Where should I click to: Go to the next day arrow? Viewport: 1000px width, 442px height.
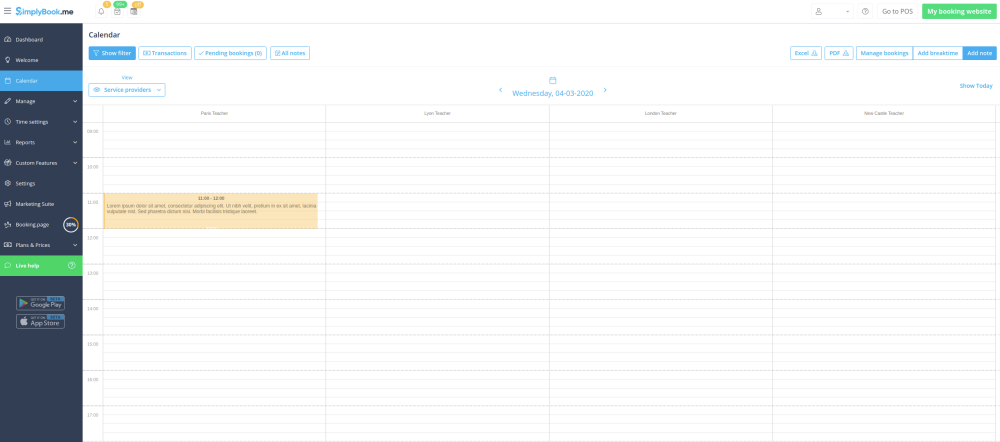point(605,91)
